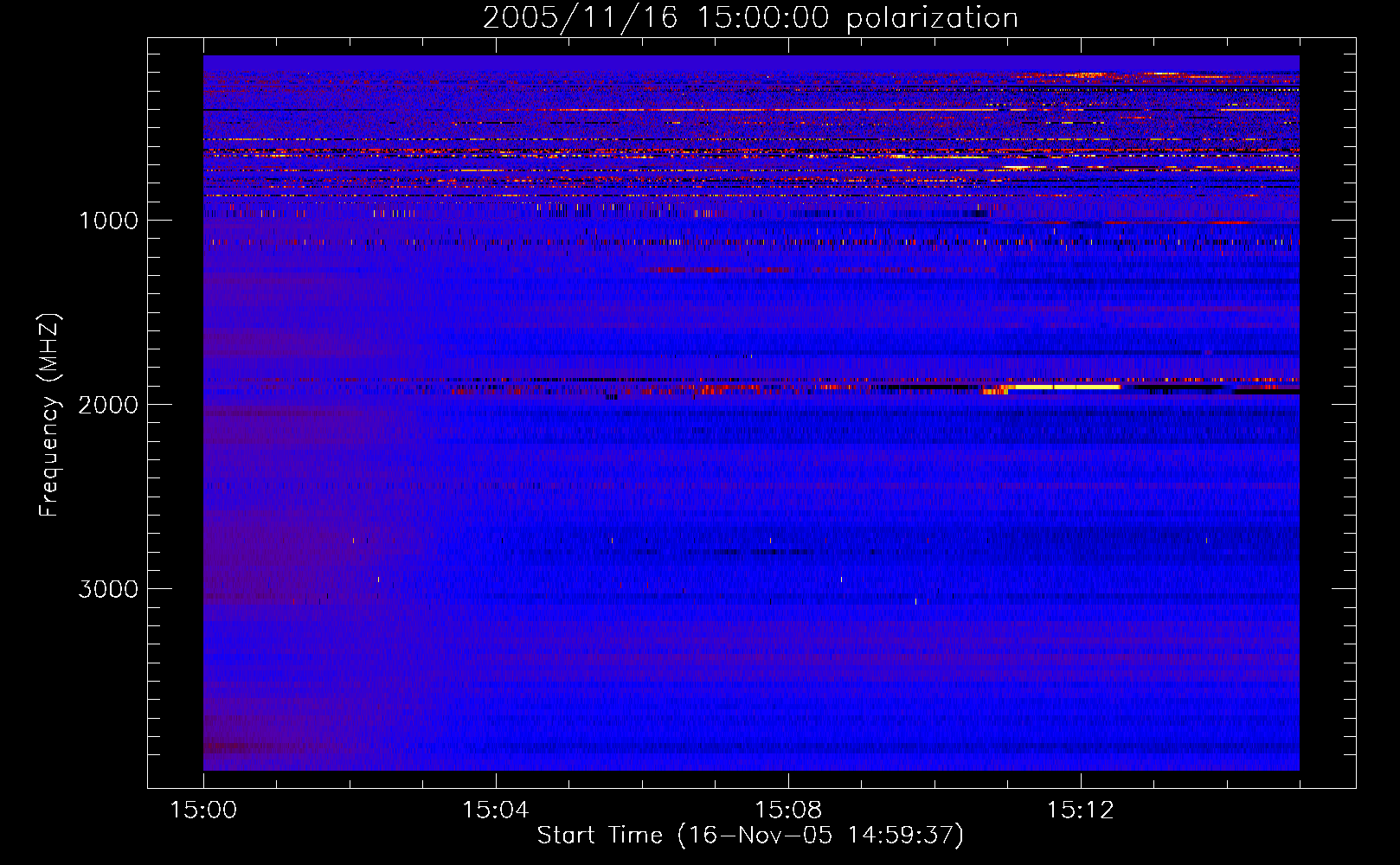
Task: Click the "Frequency (MHZ)" axis label
Action: (x=48, y=415)
